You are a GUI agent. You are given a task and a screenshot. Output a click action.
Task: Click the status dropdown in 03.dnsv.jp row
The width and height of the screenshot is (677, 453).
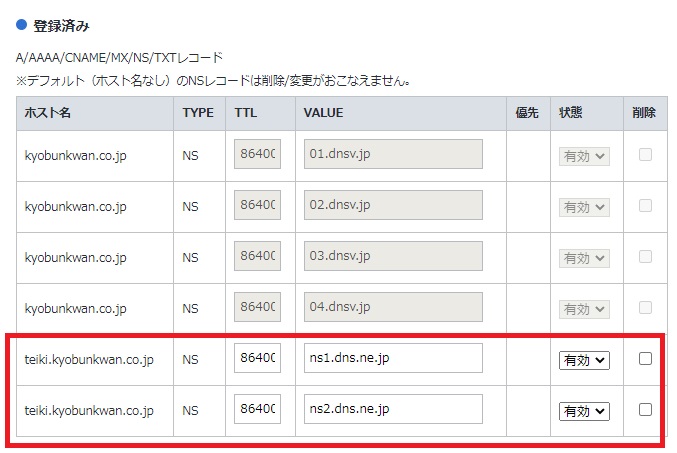(584, 257)
